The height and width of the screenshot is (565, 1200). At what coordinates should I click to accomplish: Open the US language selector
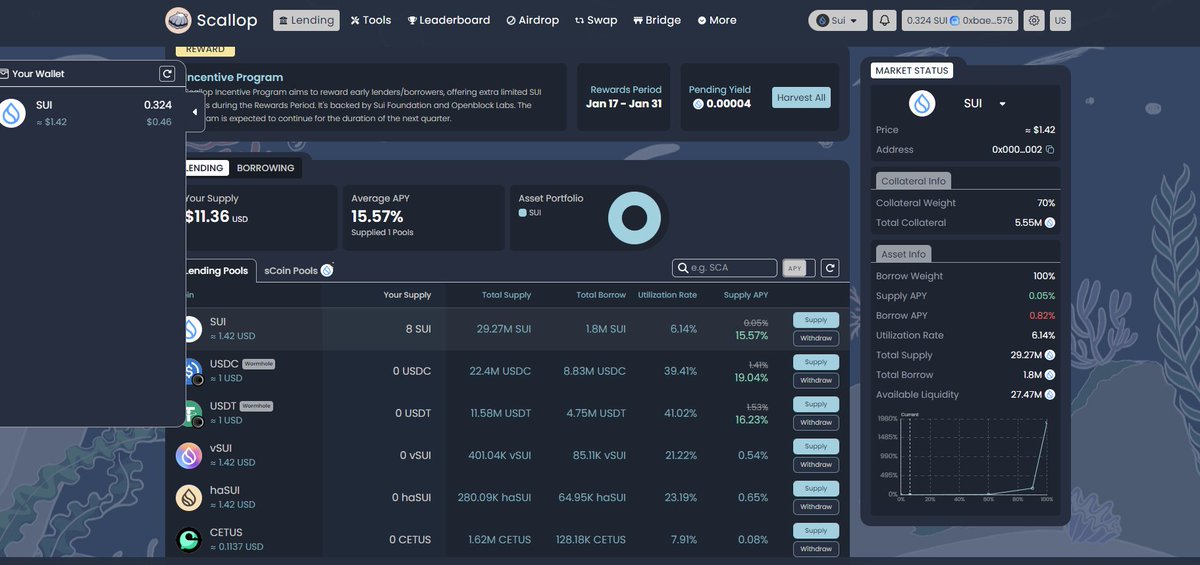[1060, 20]
